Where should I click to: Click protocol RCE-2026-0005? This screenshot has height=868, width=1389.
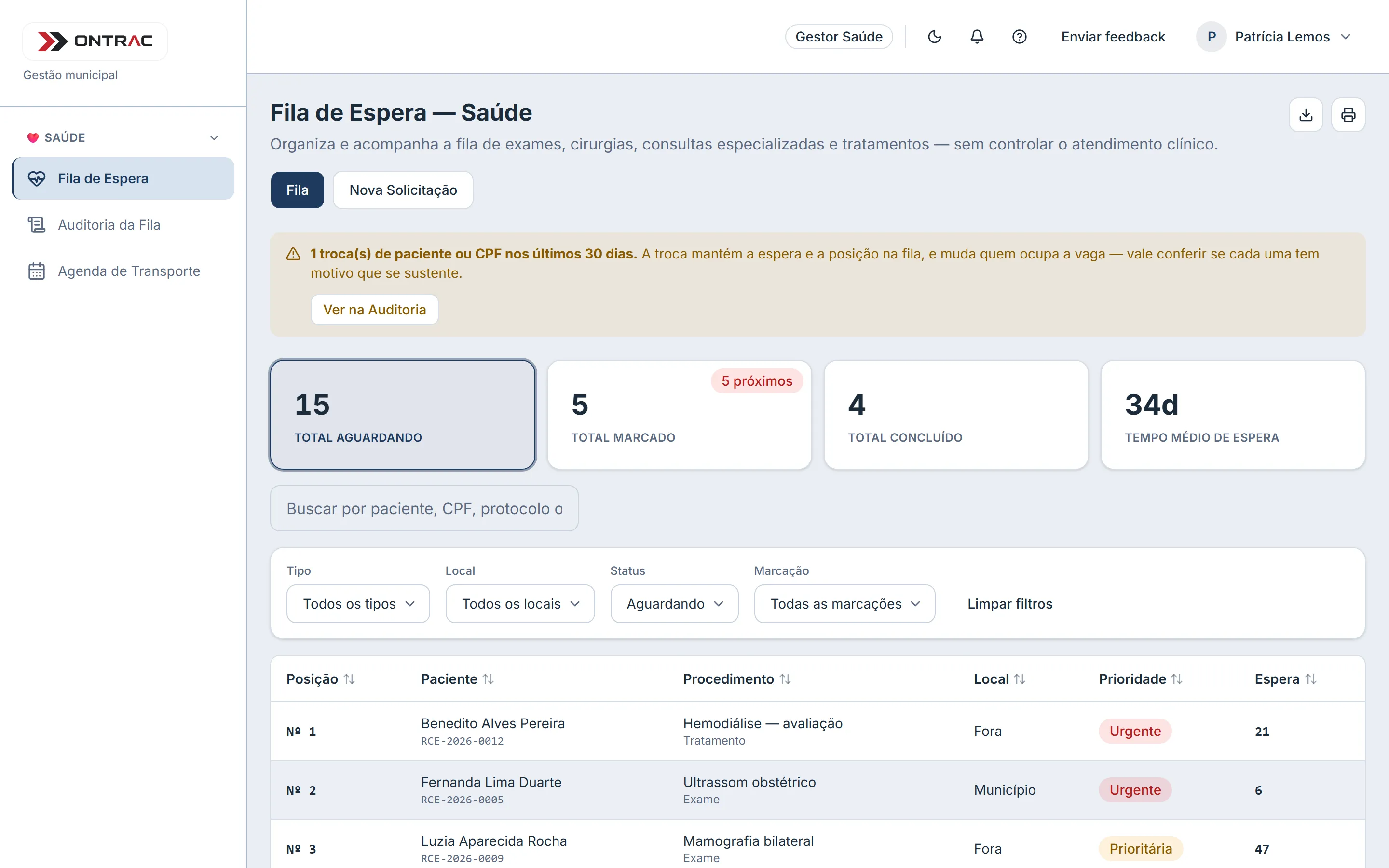[462, 800]
